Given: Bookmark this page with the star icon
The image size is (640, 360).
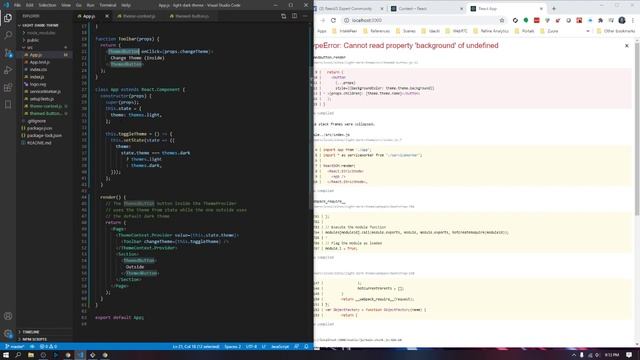Looking at the screenshot, I should [502, 20].
